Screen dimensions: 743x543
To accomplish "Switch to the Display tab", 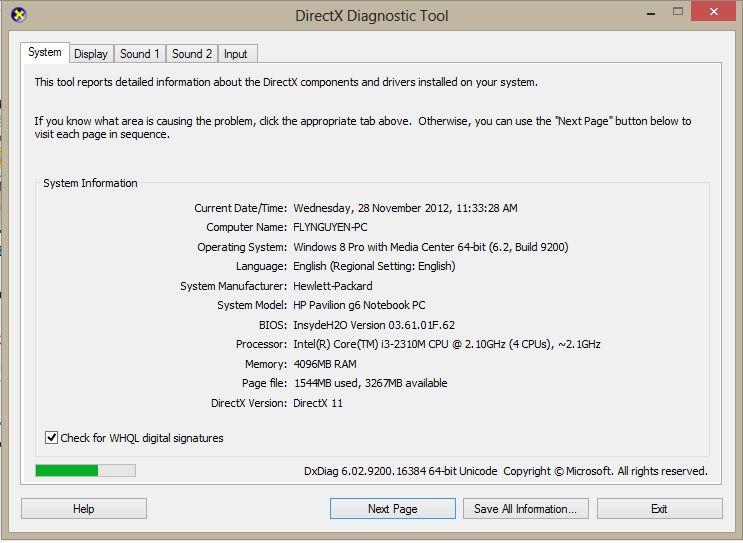I will pyautogui.click(x=91, y=54).
